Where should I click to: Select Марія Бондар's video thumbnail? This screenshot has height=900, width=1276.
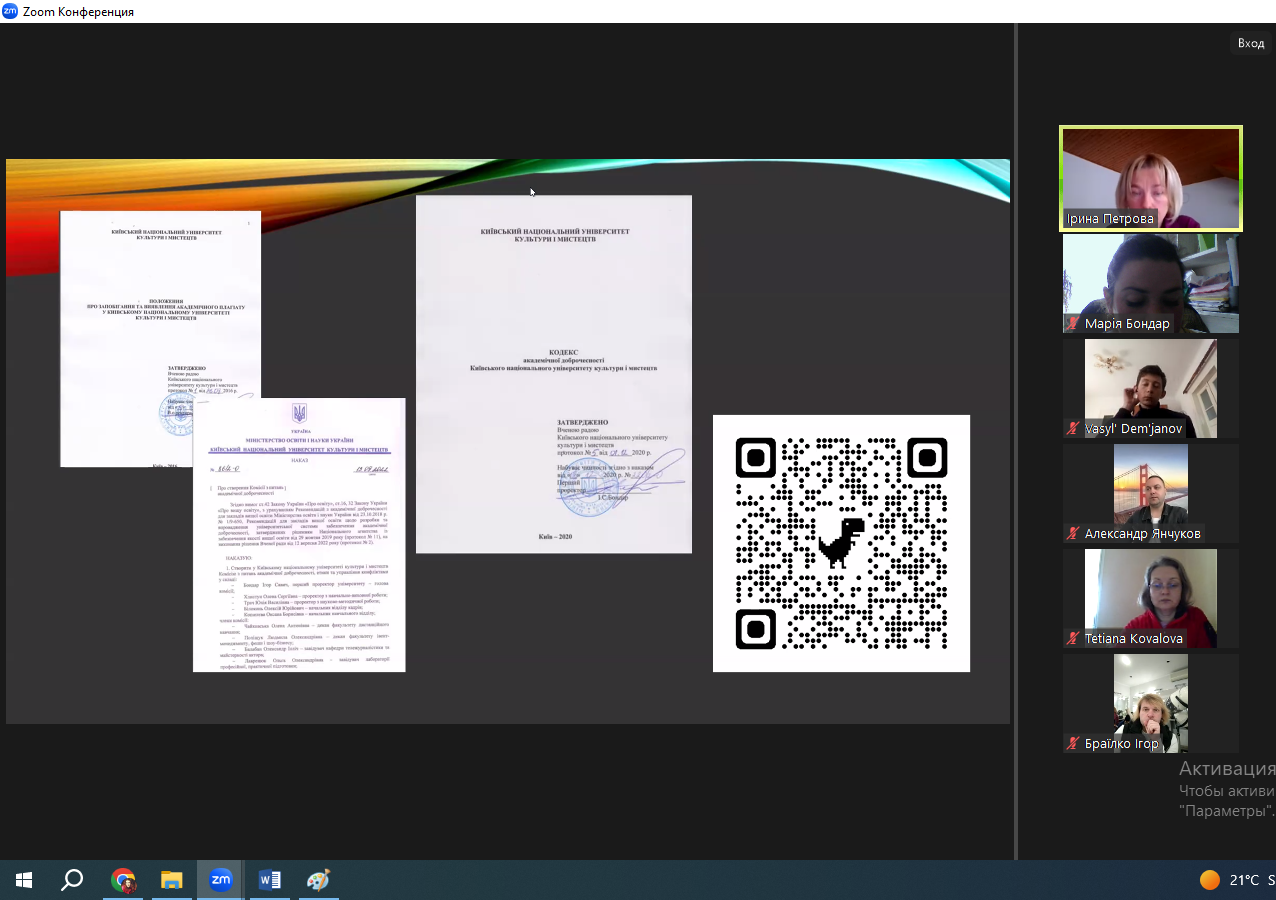coord(1150,280)
